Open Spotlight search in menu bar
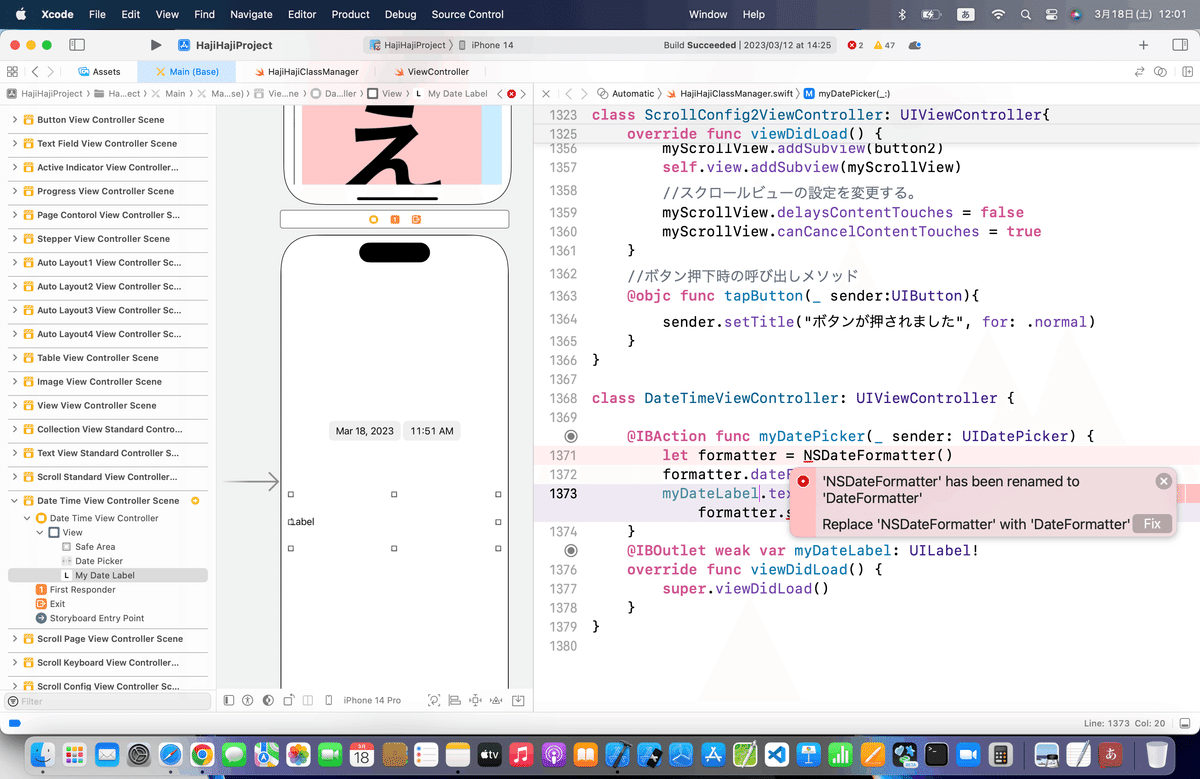 click(1025, 14)
